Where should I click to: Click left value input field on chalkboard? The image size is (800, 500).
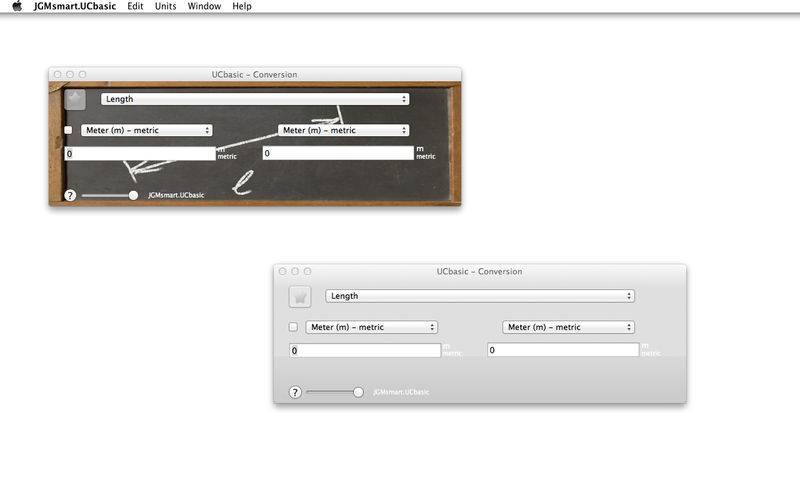click(140, 154)
